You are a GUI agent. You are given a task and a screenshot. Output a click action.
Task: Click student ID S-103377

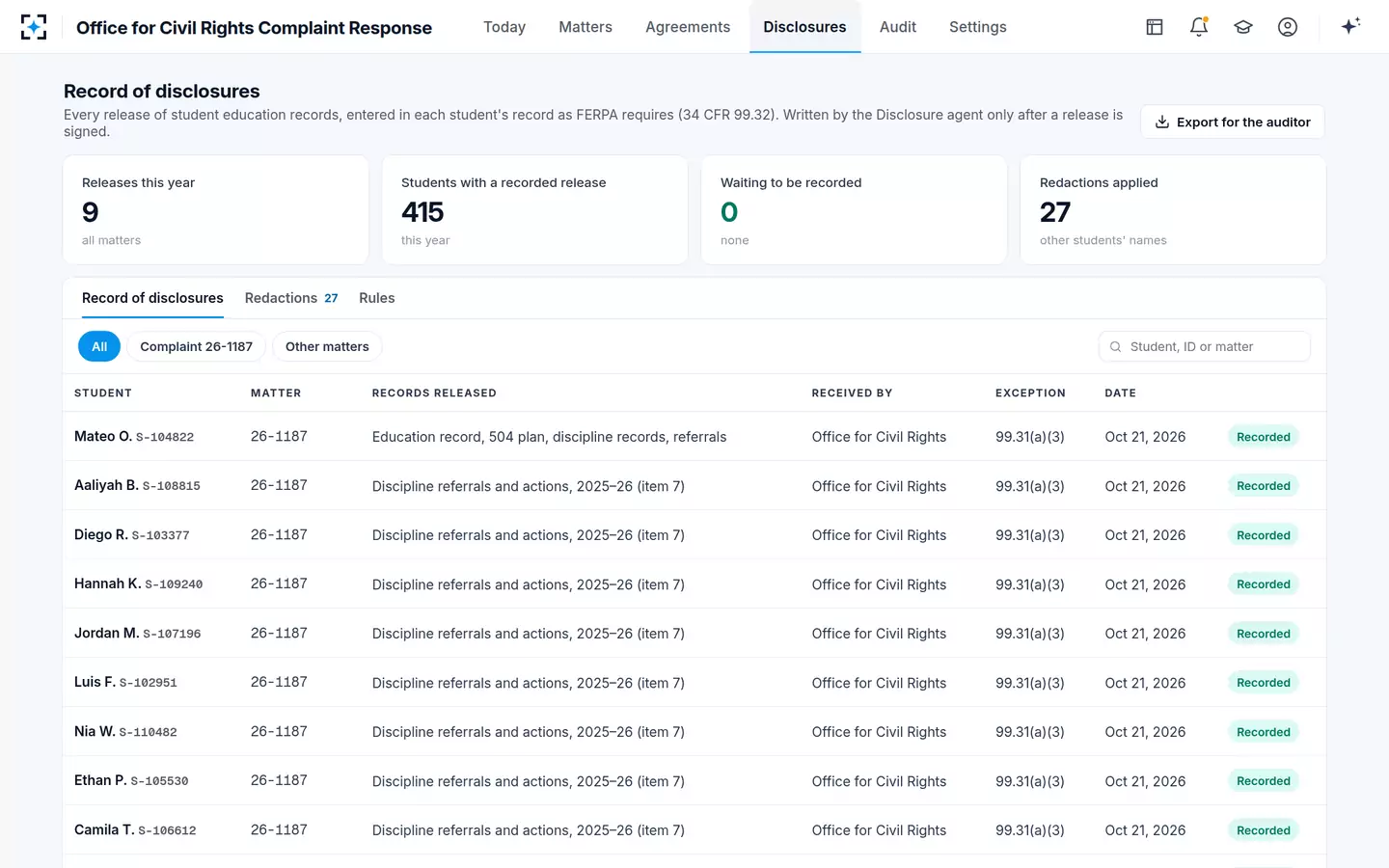pos(160,535)
